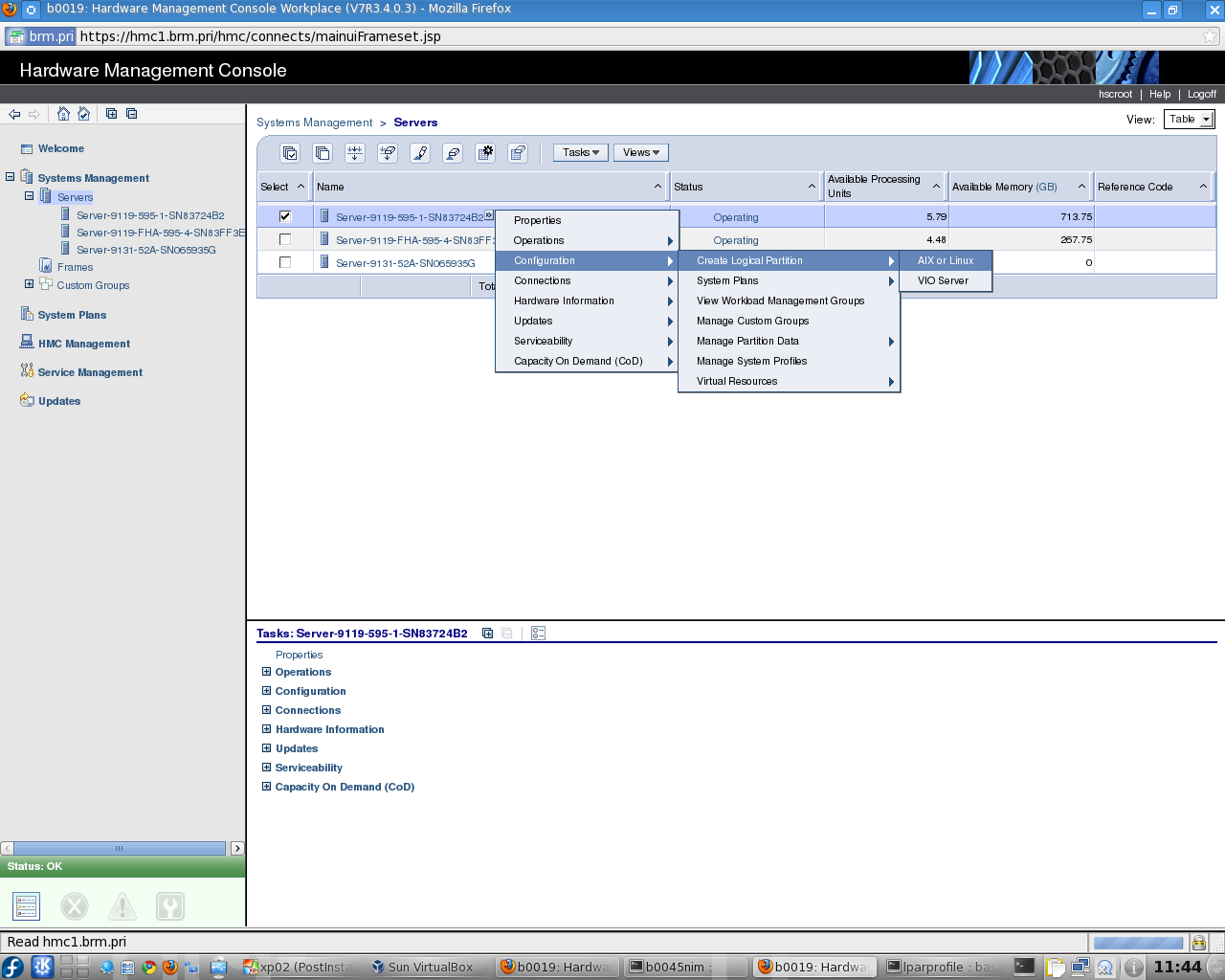Open the Tasks button menu
This screenshot has width=1225, height=980.
580,153
